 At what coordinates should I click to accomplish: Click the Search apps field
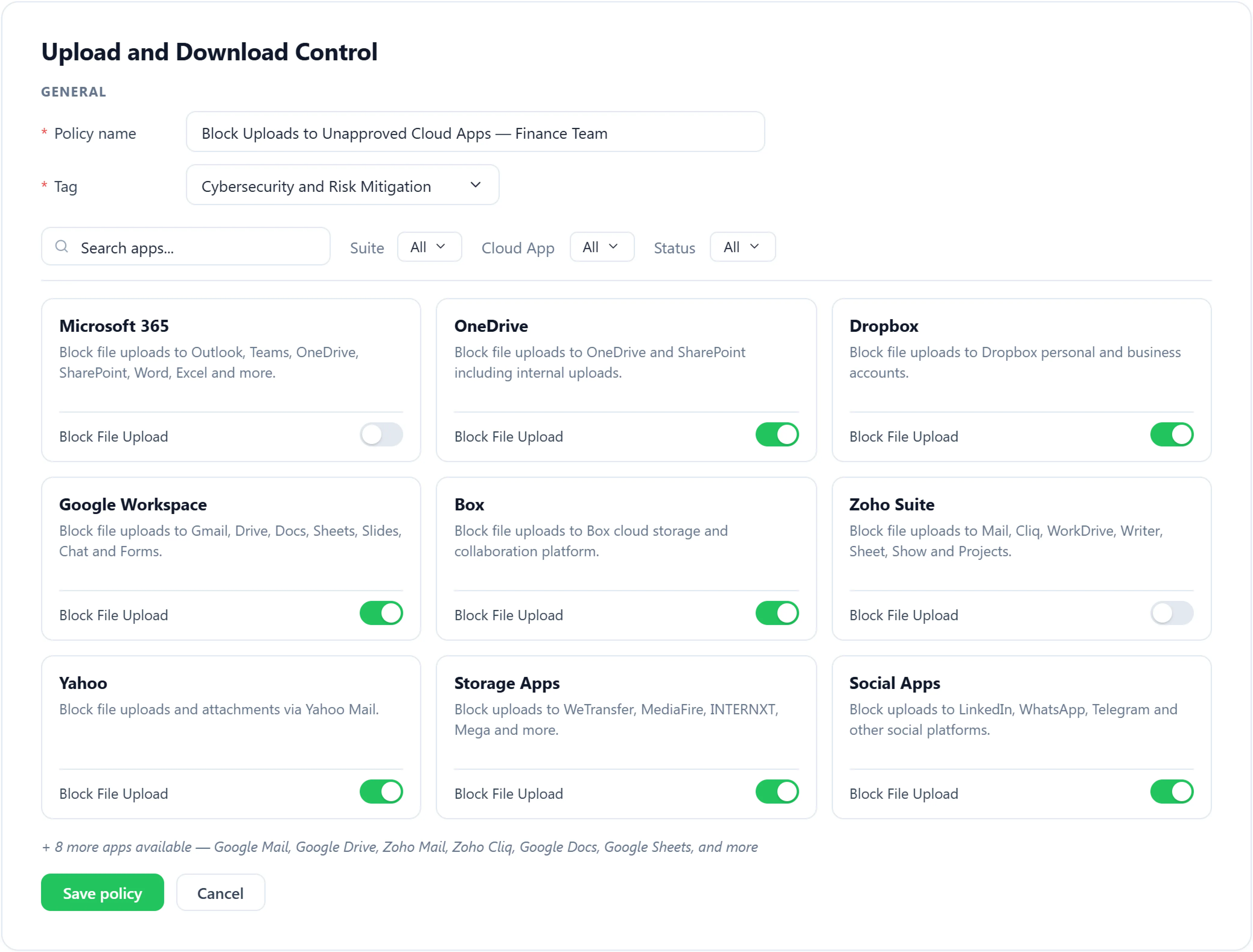[186, 247]
